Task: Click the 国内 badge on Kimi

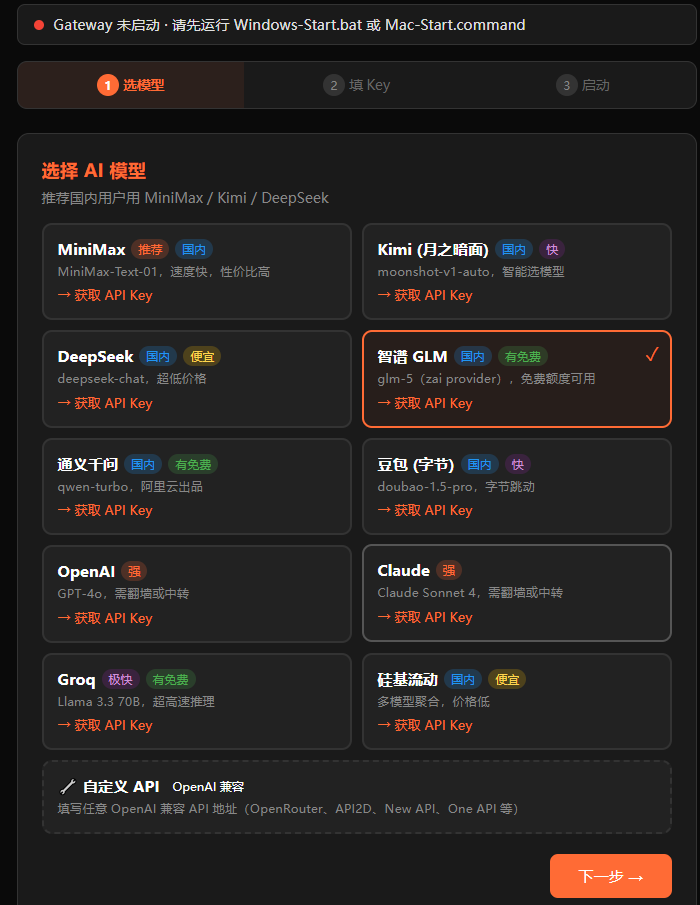Action: pyautogui.click(x=514, y=249)
